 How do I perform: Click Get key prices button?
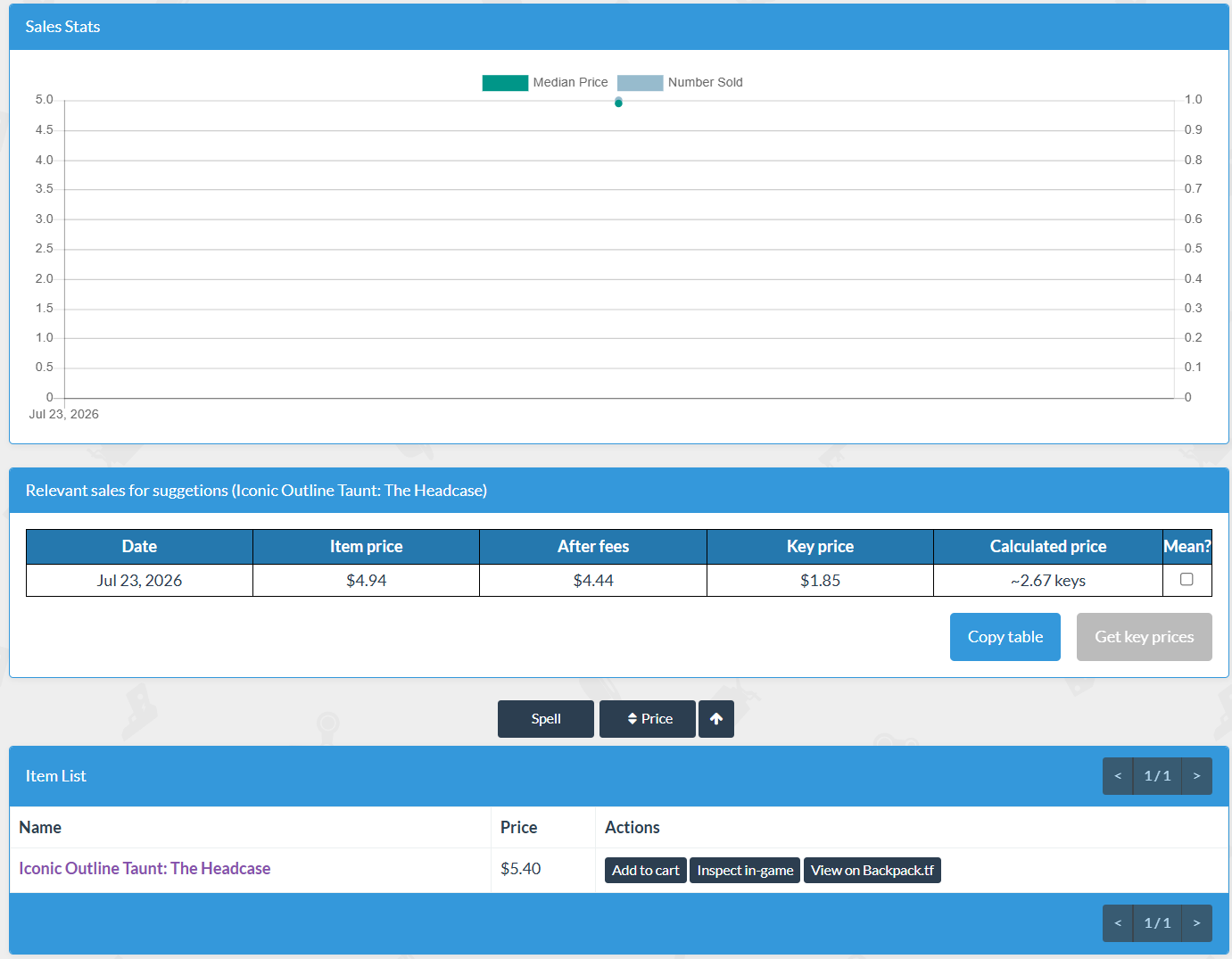coord(1144,637)
